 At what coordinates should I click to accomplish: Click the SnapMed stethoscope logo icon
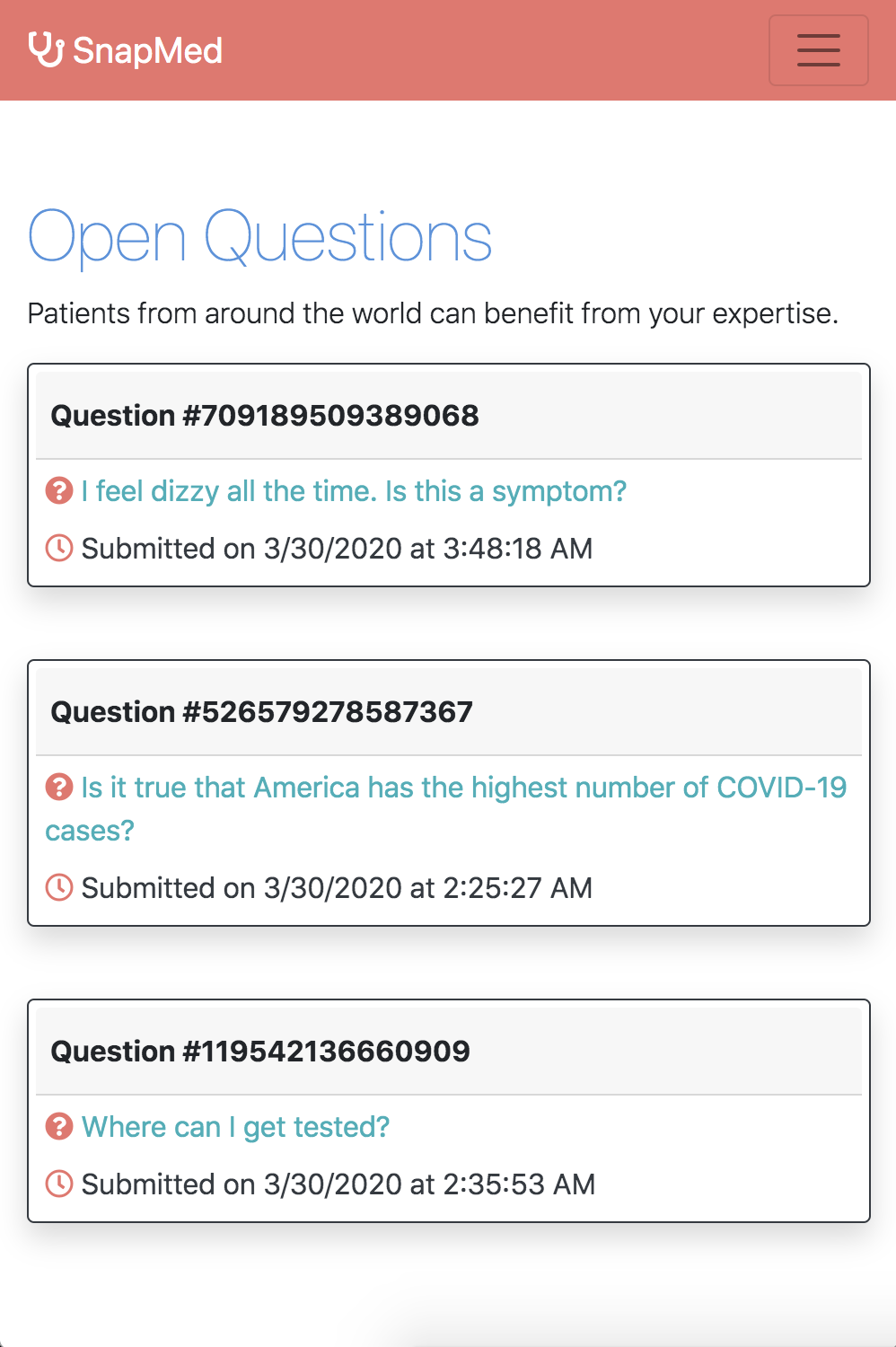click(x=46, y=49)
